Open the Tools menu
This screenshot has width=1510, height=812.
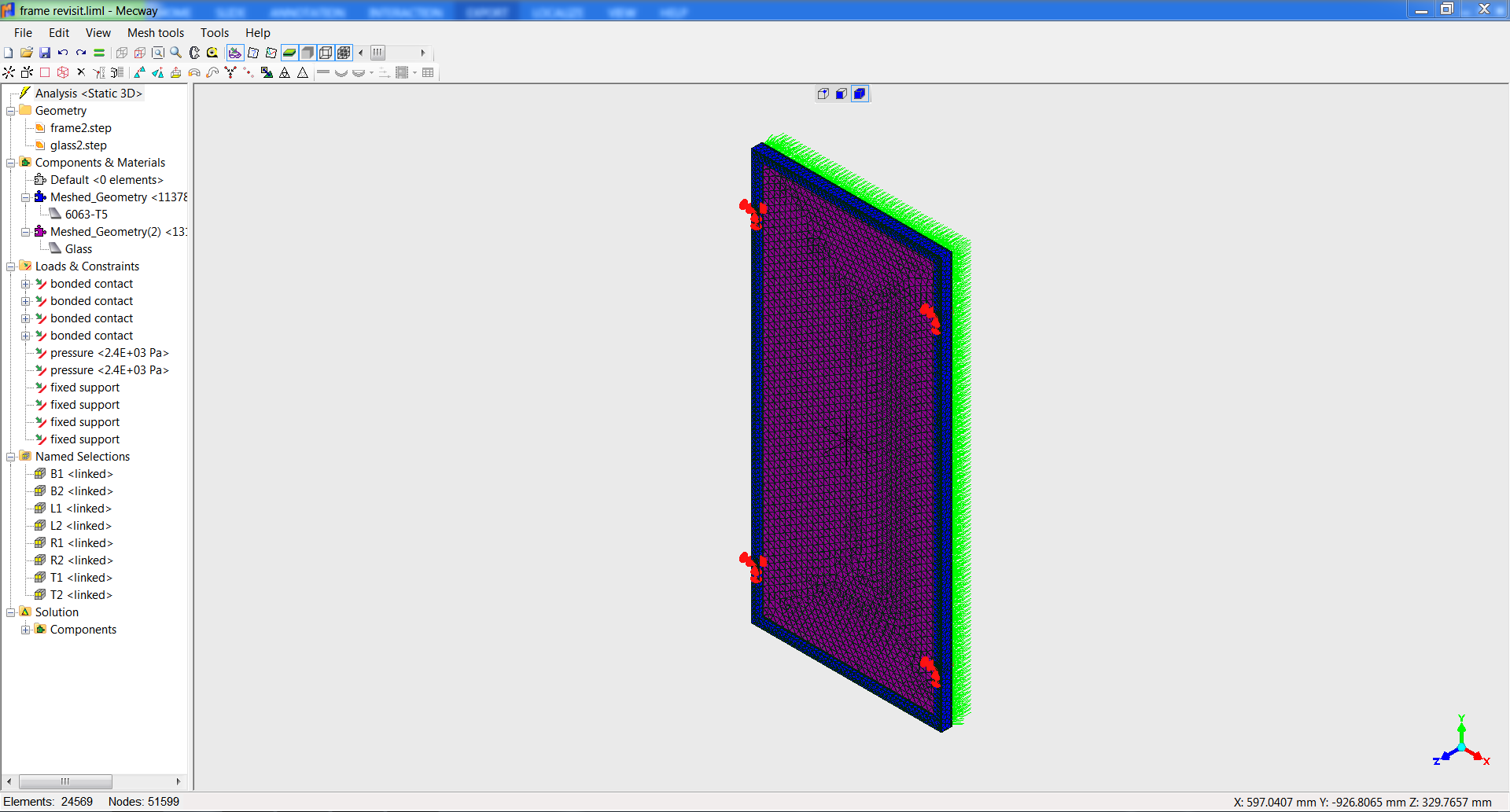pos(214,32)
